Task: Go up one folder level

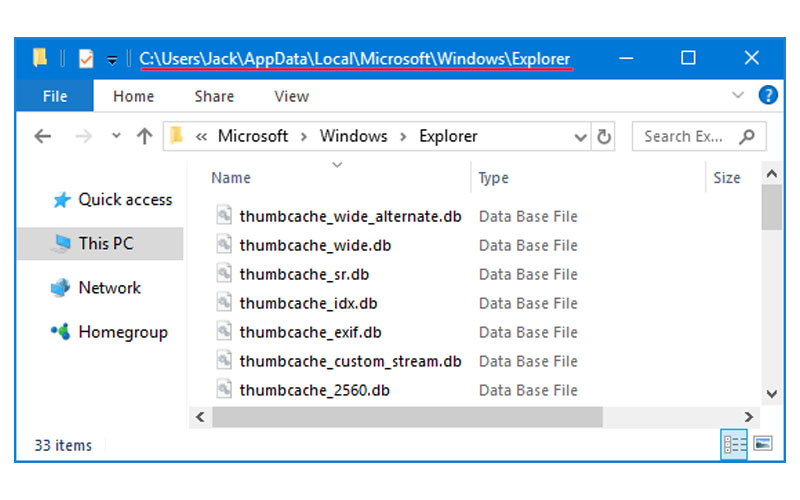Action: coord(144,136)
